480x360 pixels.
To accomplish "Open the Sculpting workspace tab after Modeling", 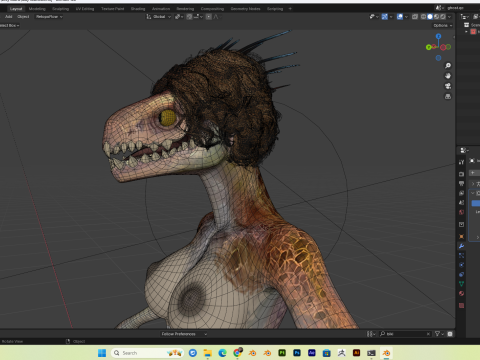I will (60, 9).
